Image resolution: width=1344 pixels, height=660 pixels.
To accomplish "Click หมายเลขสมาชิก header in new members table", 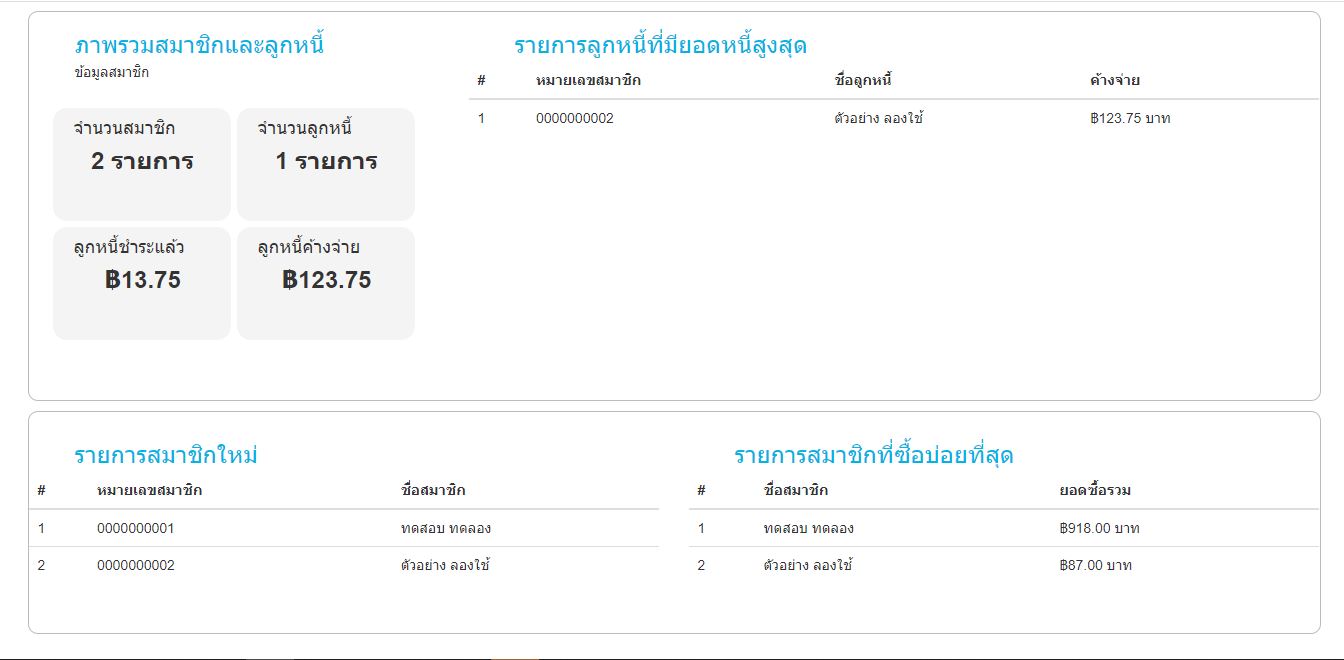I will click(149, 491).
